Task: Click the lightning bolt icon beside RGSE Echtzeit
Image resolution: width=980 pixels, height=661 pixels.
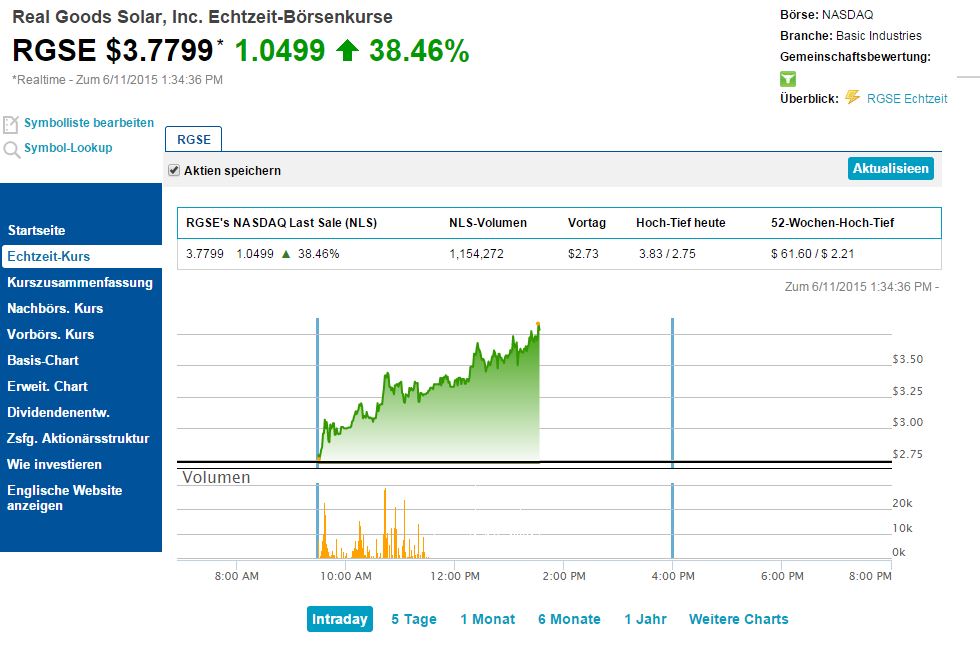Action: click(852, 97)
